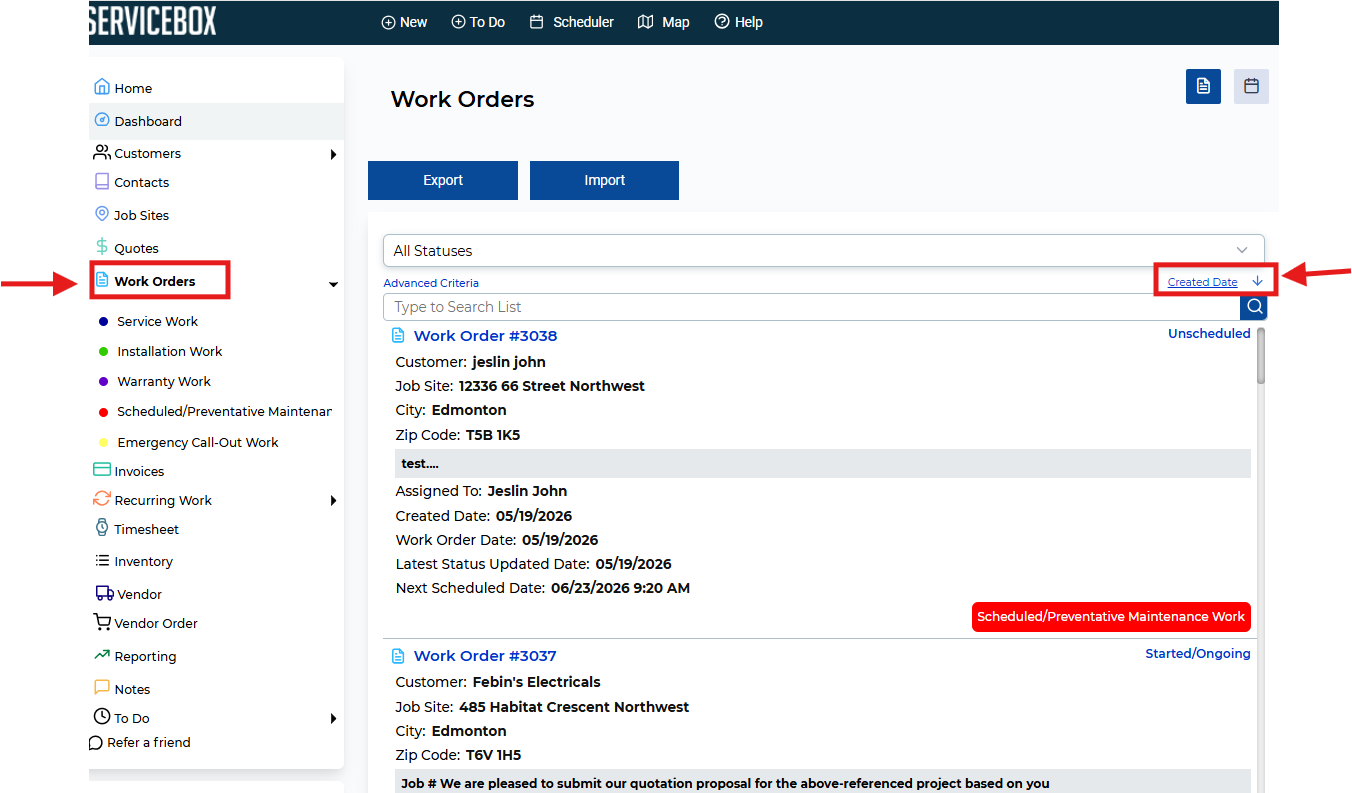Expand the Recurring Work submenu arrow

pos(333,500)
